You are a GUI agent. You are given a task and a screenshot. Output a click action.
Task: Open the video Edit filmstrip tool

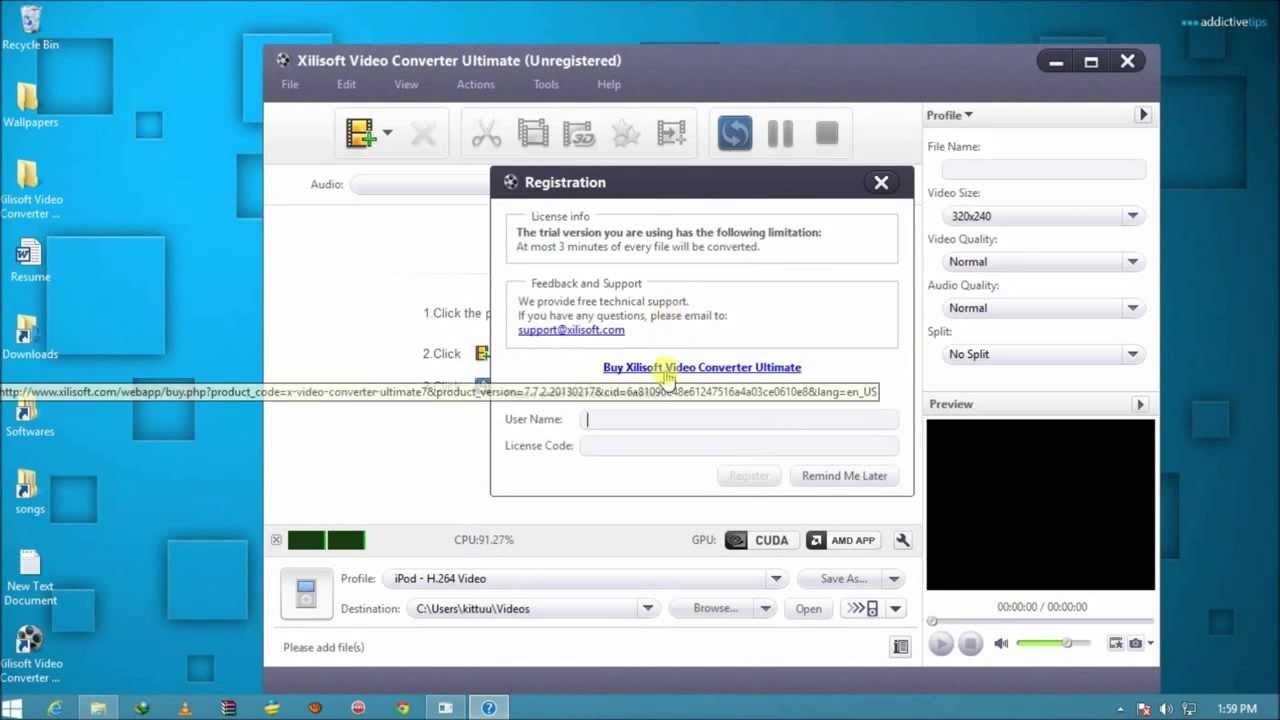533,134
